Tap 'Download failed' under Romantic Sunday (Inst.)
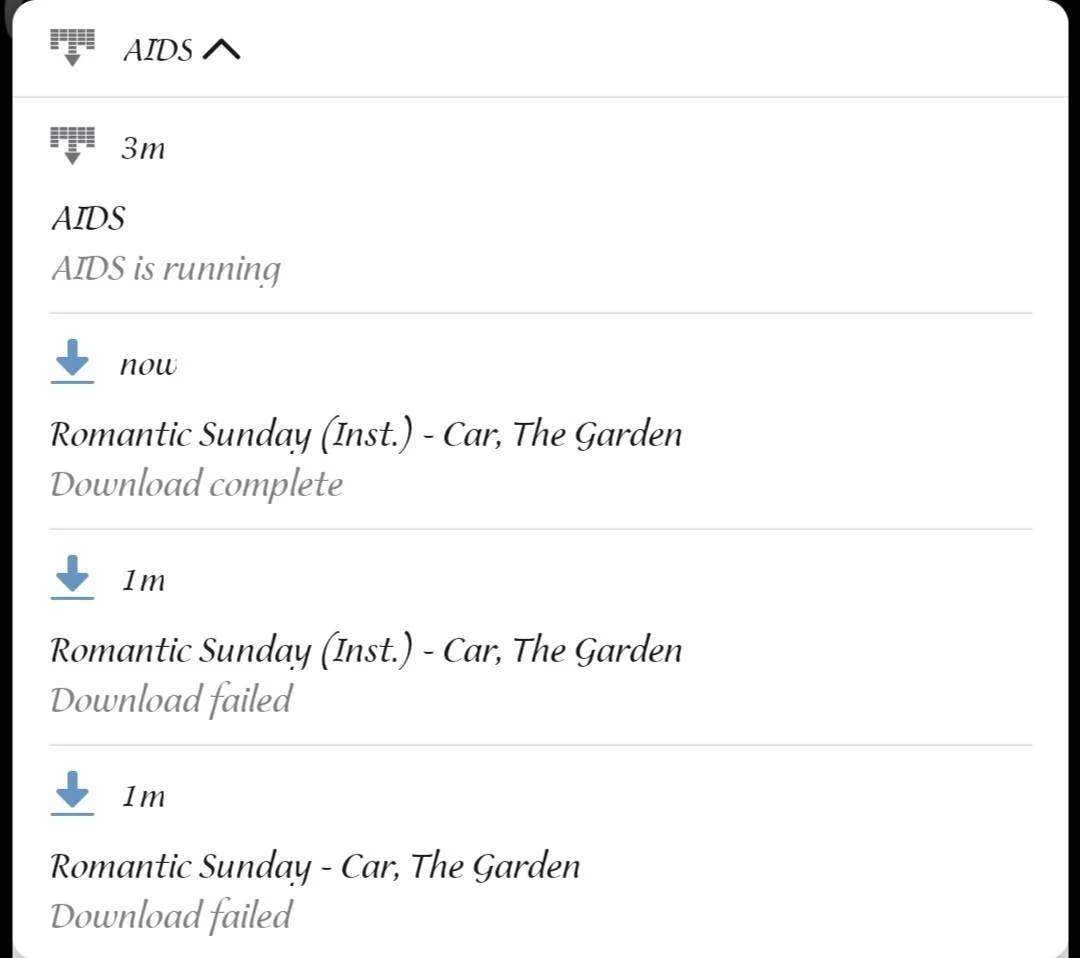1080x958 pixels. pos(172,700)
